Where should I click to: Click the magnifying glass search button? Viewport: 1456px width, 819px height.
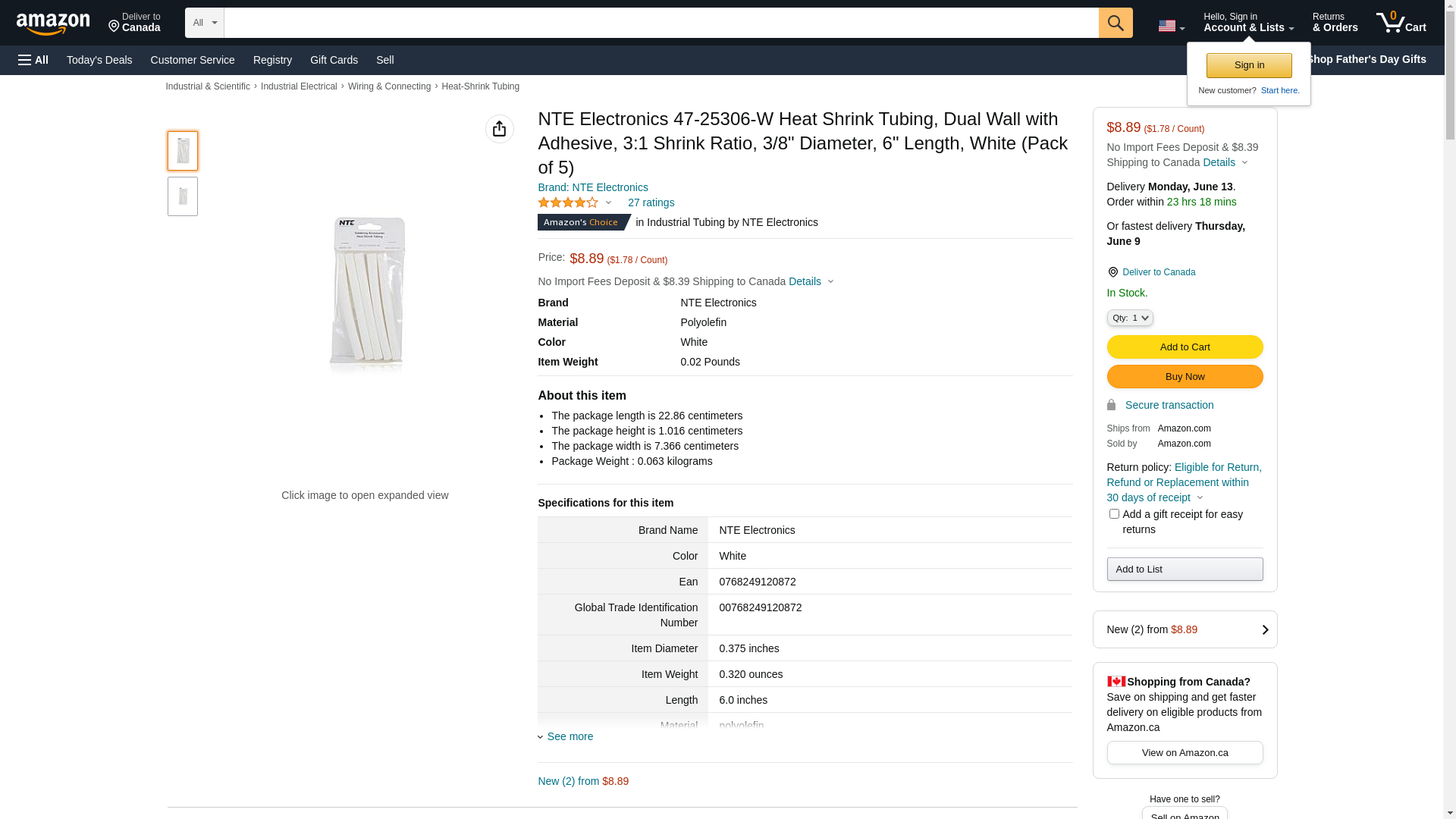pos(1116,23)
